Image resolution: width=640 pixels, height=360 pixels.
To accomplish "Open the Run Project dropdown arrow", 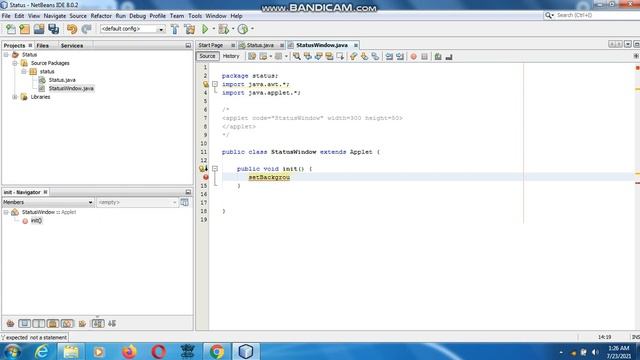I will pos(213,29).
